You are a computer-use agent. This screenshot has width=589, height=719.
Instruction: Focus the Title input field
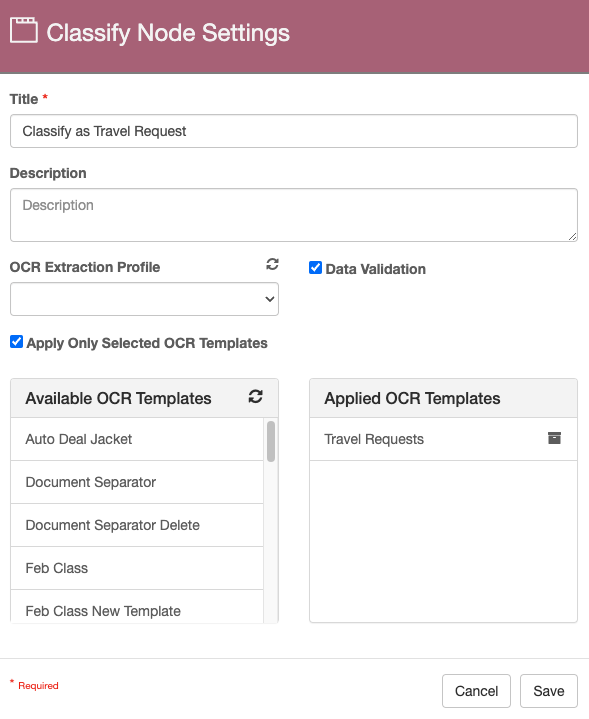click(294, 131)
